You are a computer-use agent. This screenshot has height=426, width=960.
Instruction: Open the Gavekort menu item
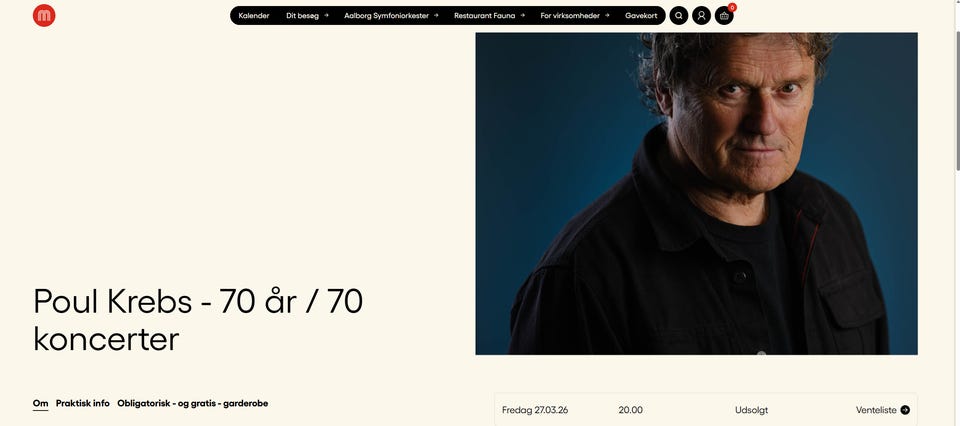pyautogui.click(x=641, y=16)
